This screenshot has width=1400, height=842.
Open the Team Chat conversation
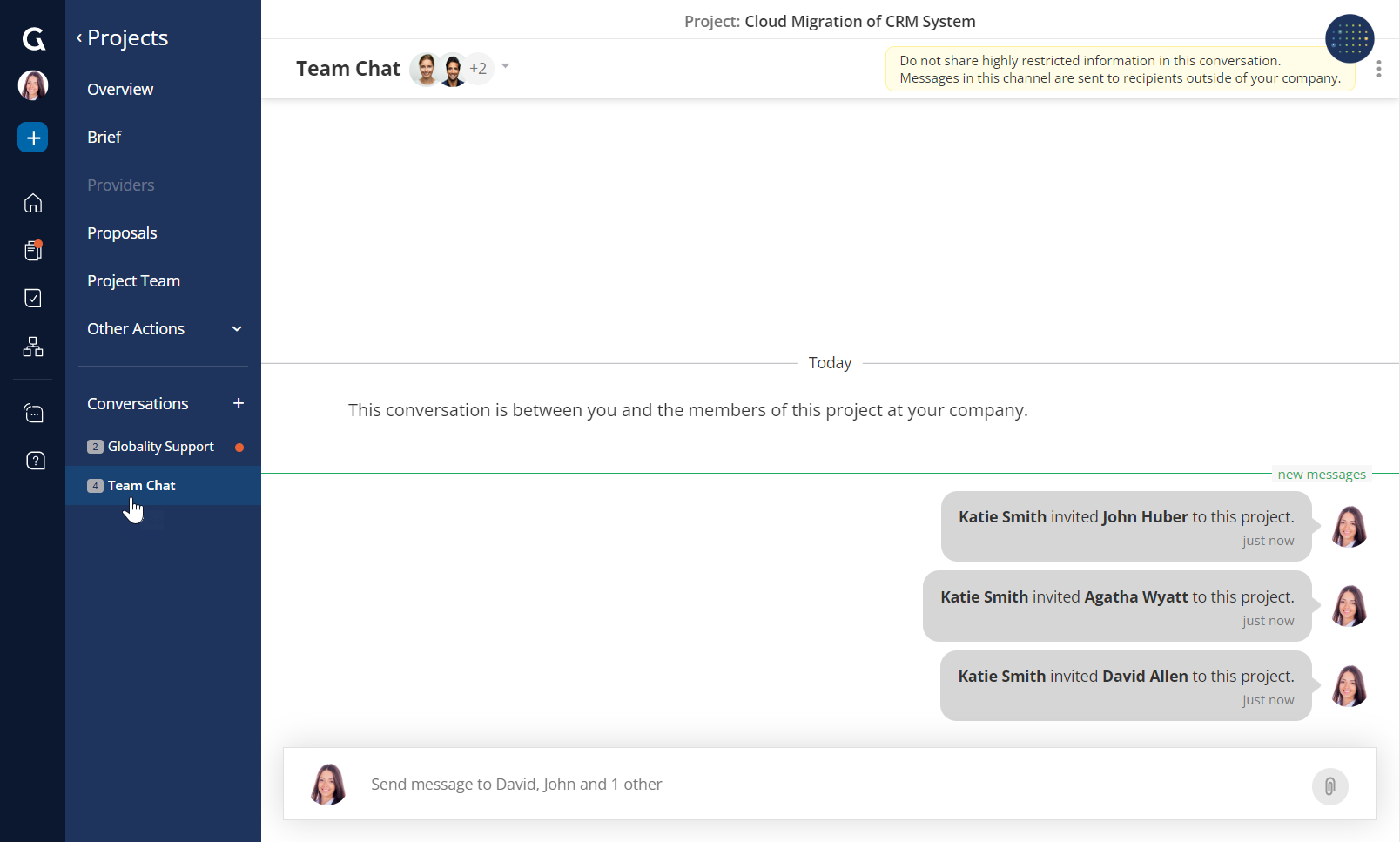(140, 485)
